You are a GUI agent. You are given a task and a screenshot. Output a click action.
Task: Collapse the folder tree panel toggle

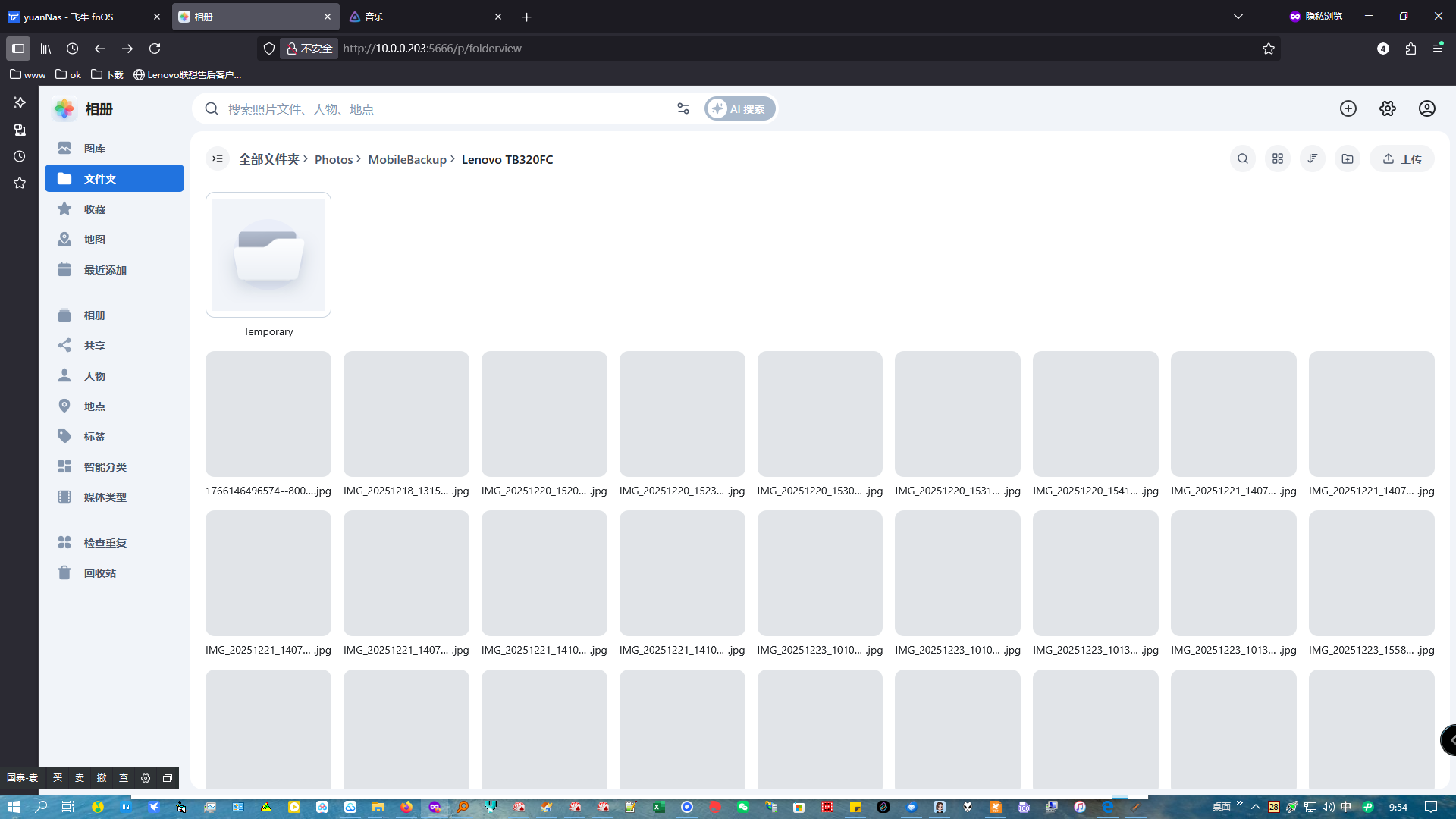coord(218,158)
